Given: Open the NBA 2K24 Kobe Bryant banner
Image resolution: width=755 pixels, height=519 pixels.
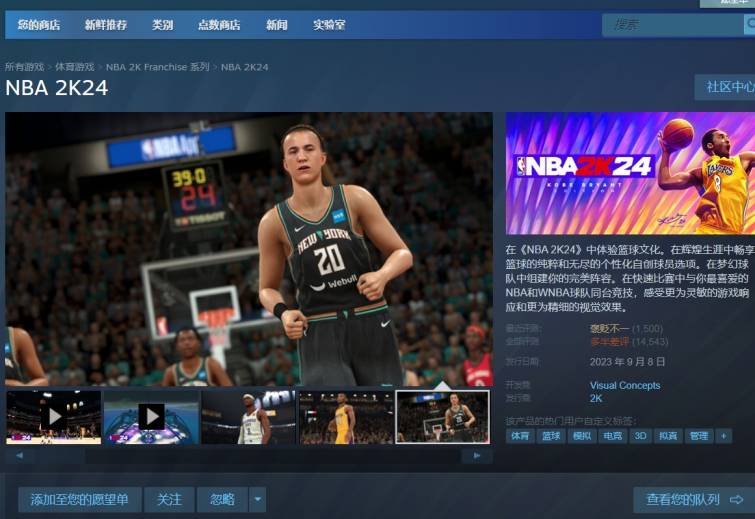Looking at the screenshot, I should pos(630,173).
